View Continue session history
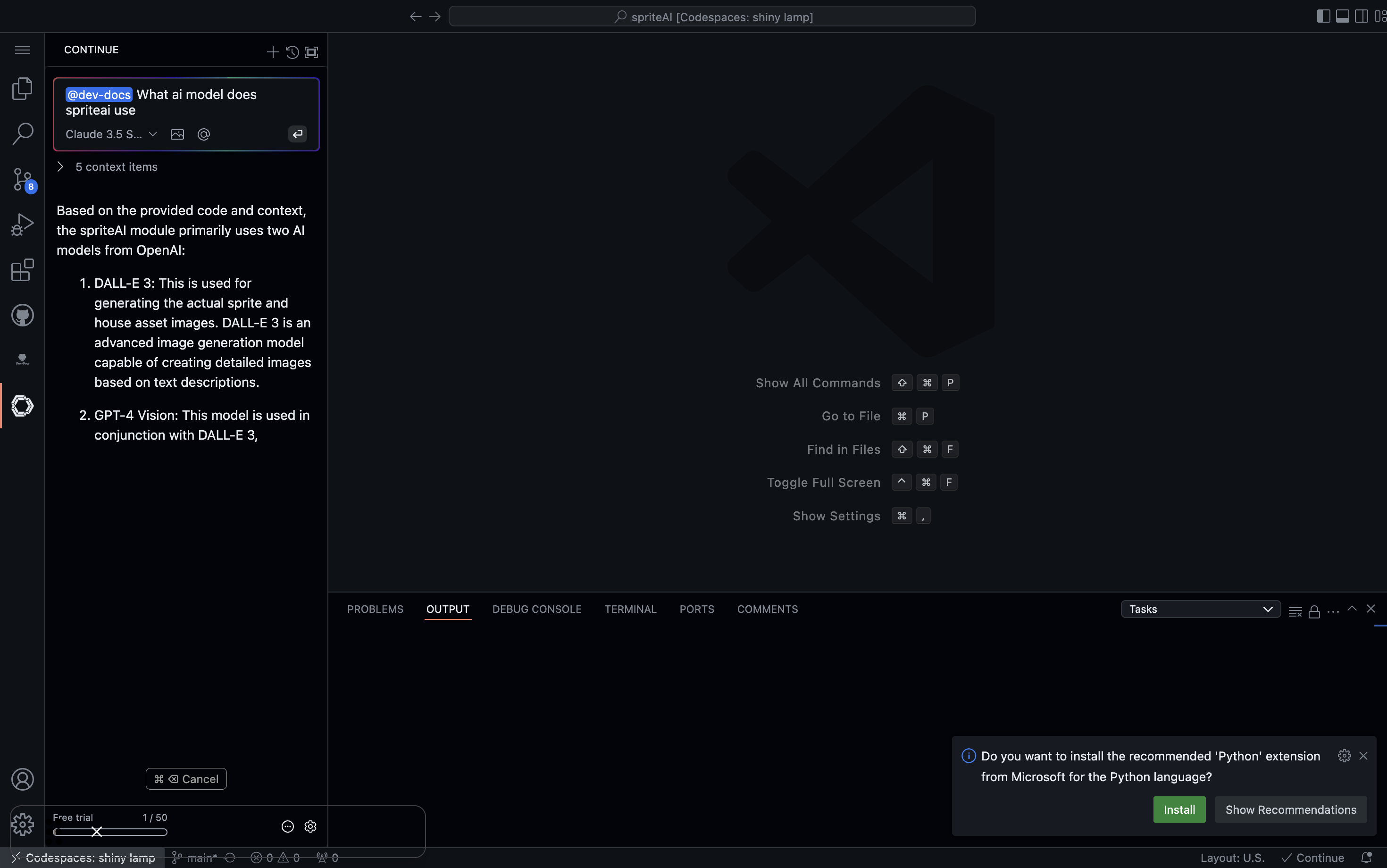1387x868 pixels. click(x=292, y=52)
